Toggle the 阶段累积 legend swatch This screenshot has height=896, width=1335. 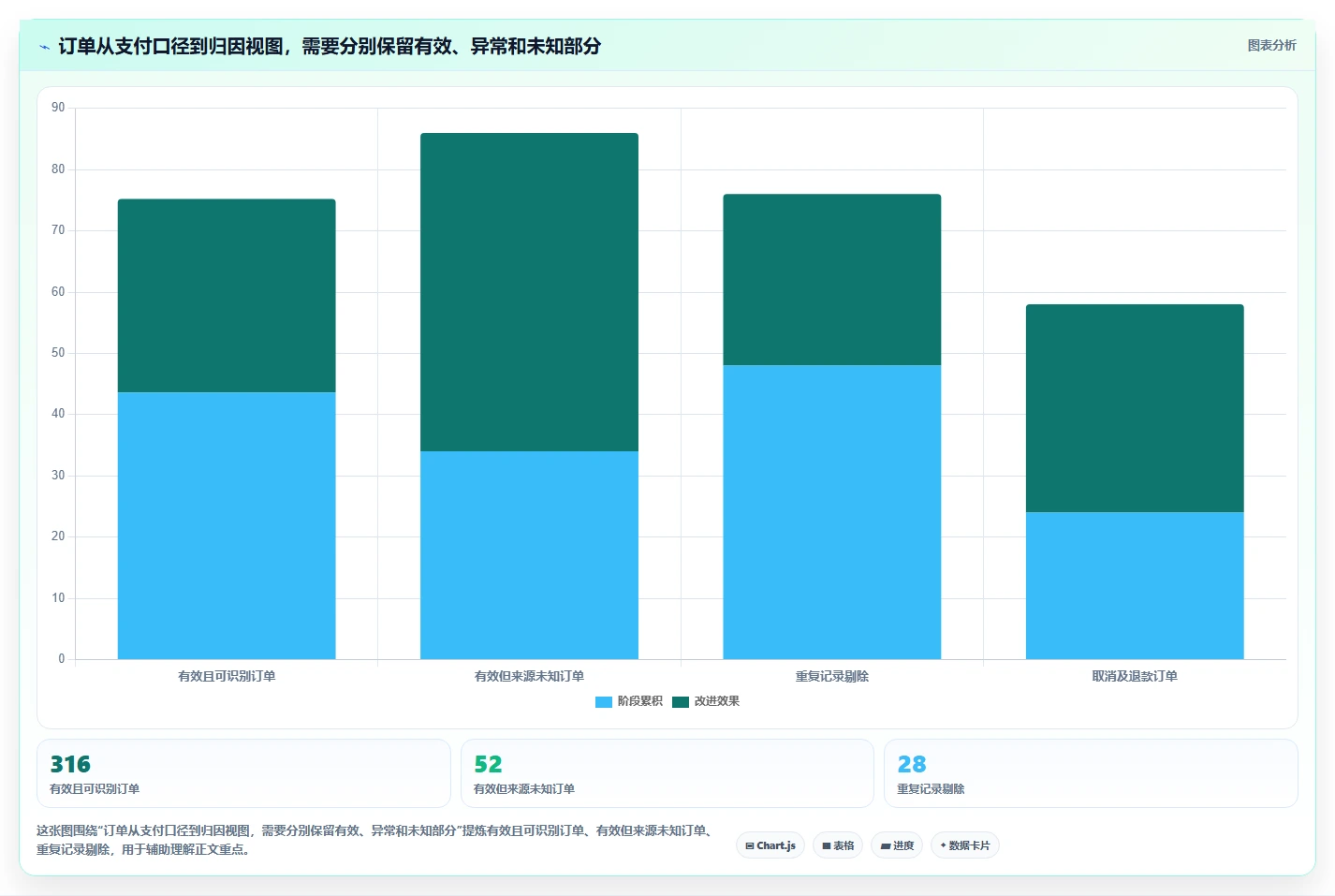(x=604, y=701)
